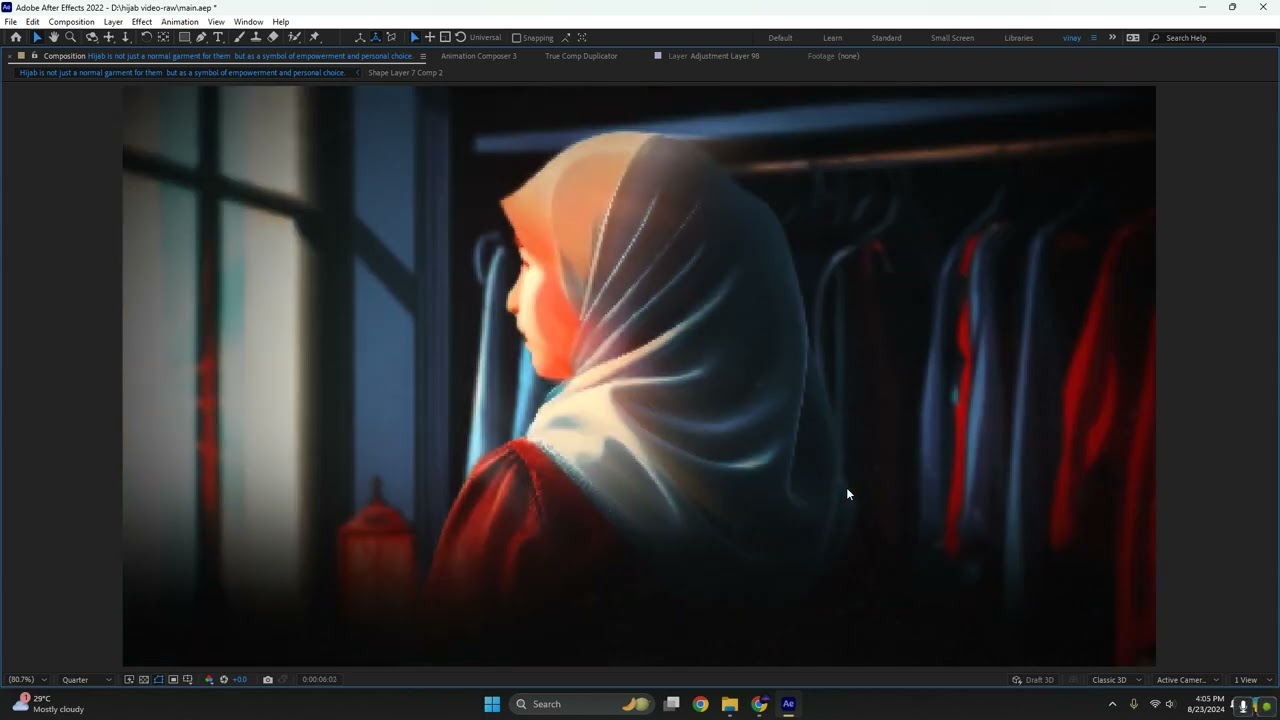Open the Classic 3D renderer dropdown
Image resolution: width=1280 pixels, height=720 pixels.
(1117, 680)
